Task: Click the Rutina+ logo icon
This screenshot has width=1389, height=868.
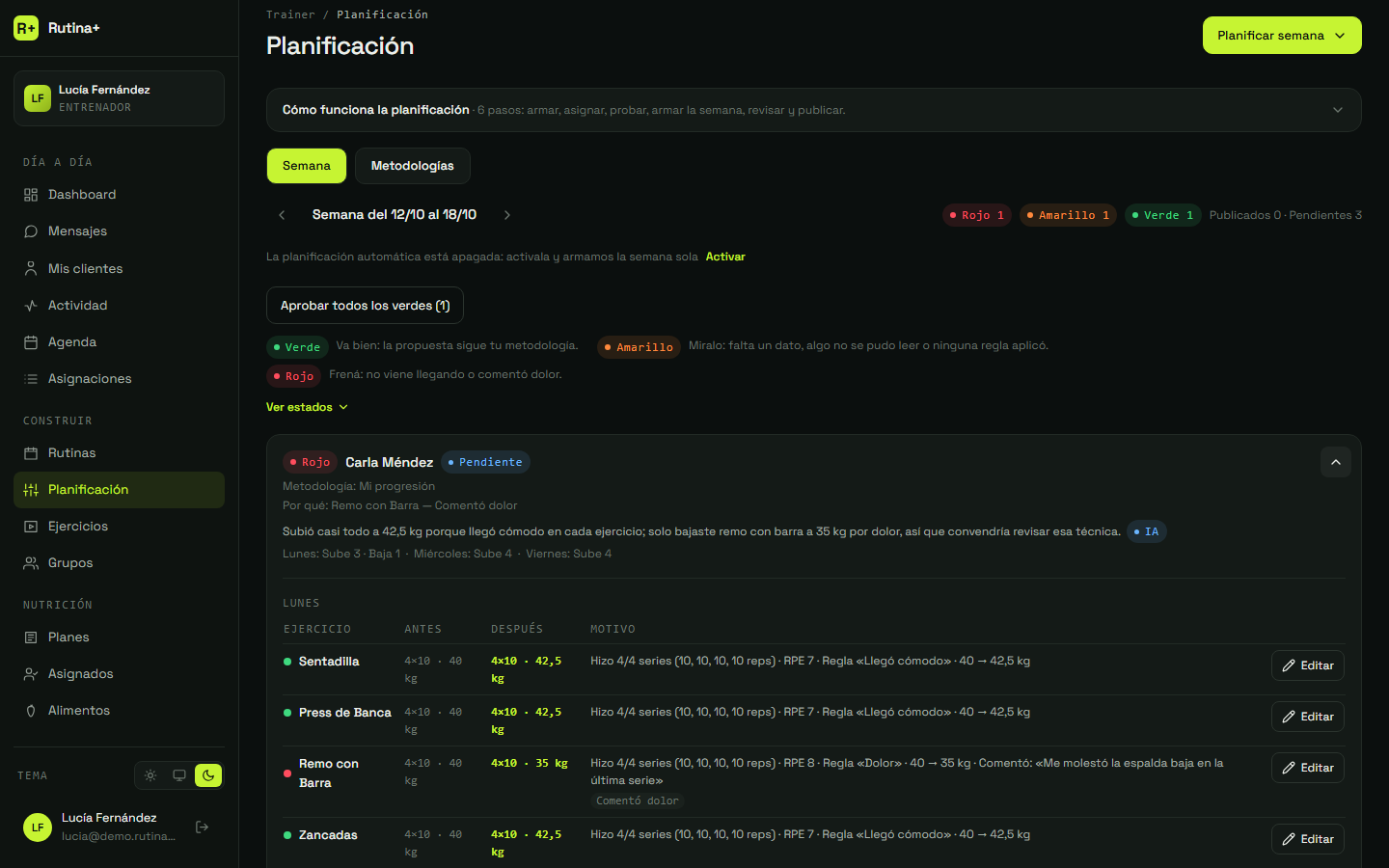Action: [x=26, y=28]
